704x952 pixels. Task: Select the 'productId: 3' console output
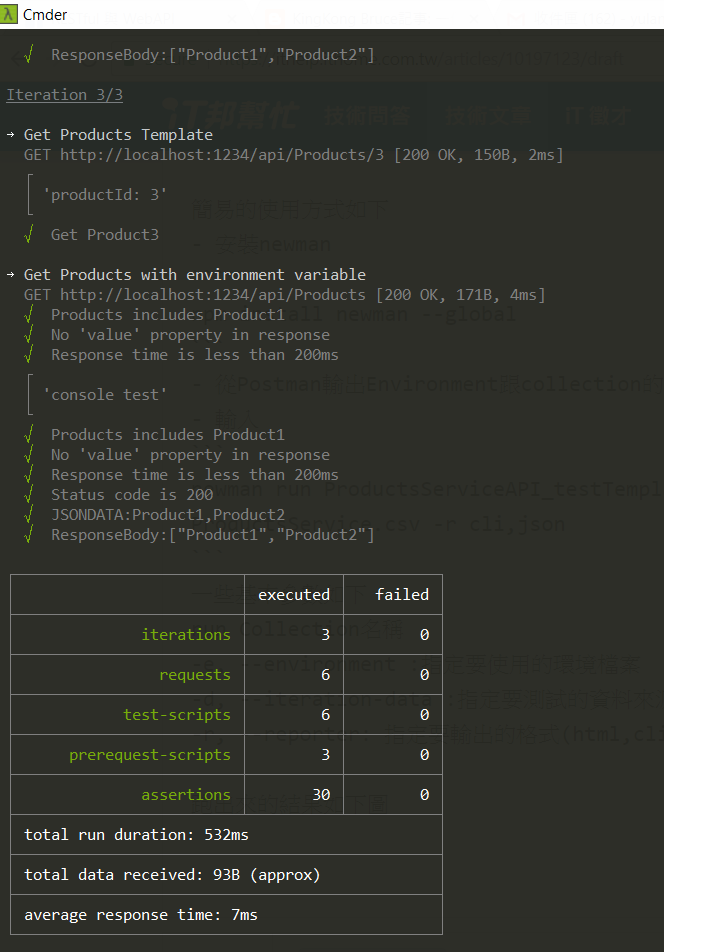[105, 195]
